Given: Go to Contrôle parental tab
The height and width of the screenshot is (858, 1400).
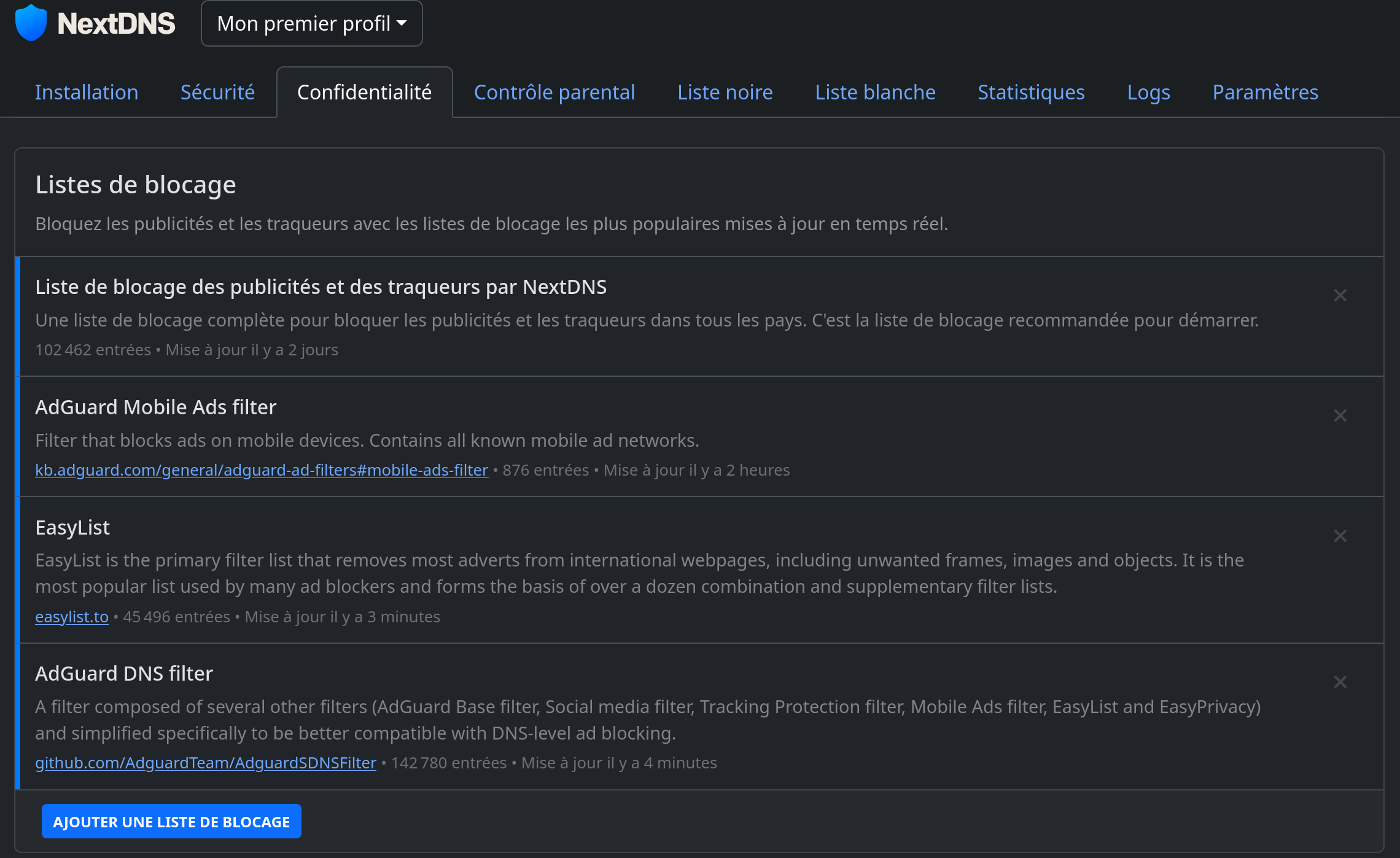Looking at the screenshot, I should click(x=554, y=92).
